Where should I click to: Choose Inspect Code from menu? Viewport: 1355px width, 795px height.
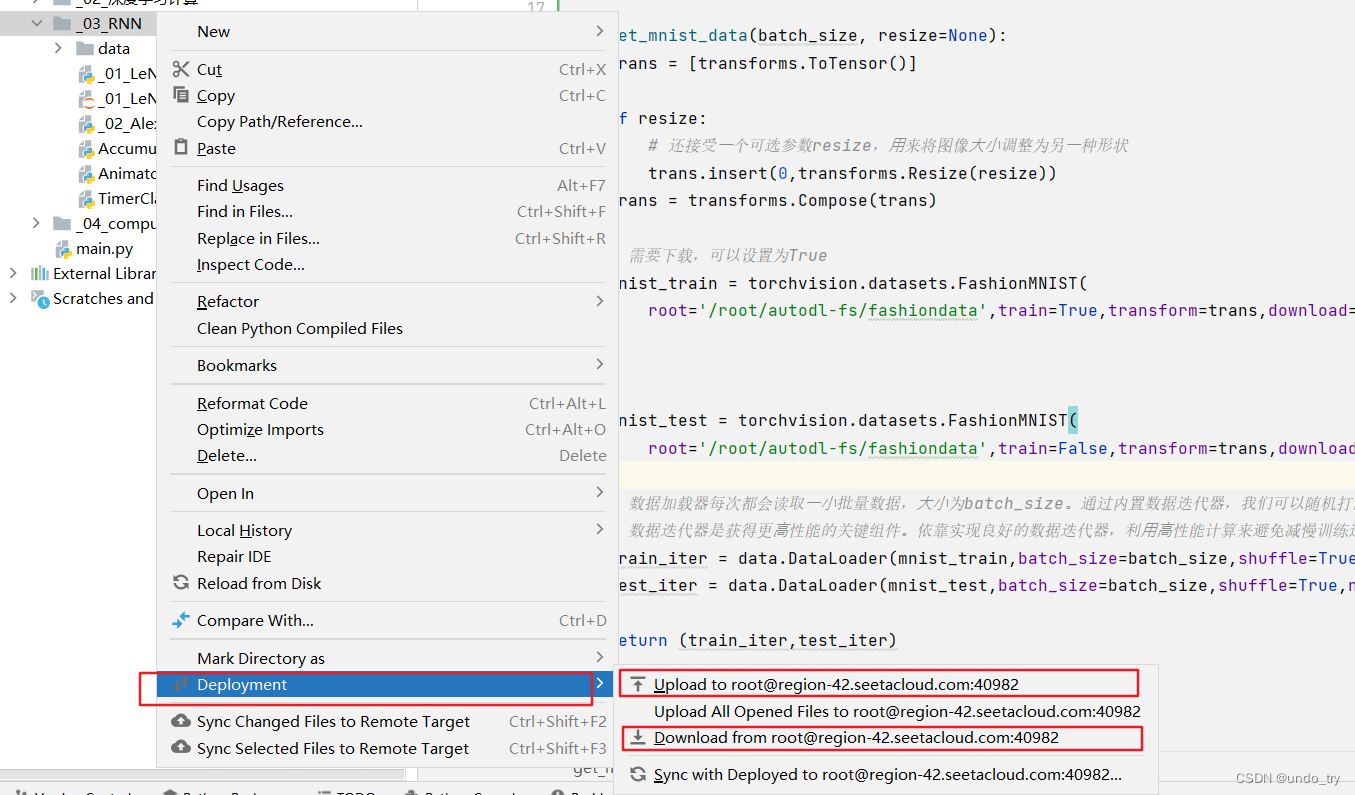pyautogui.click(x=388, y=265)
